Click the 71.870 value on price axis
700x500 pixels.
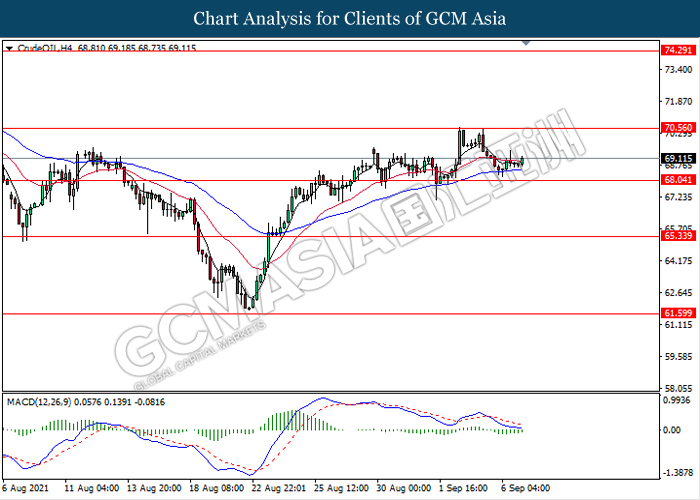[679, 102]
